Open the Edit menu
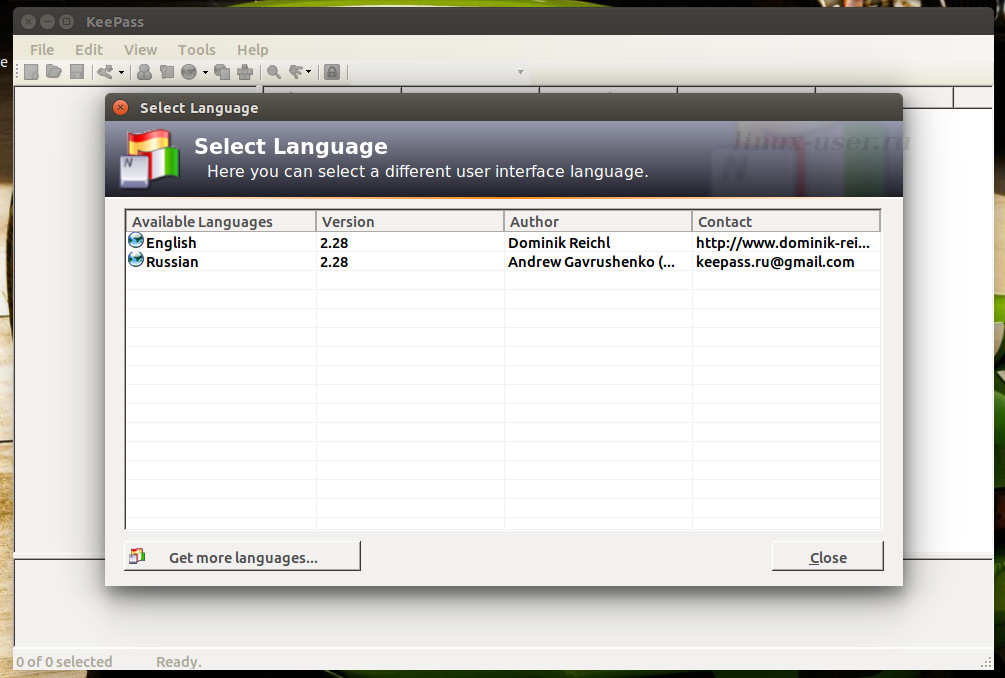 tap(88, 49)
